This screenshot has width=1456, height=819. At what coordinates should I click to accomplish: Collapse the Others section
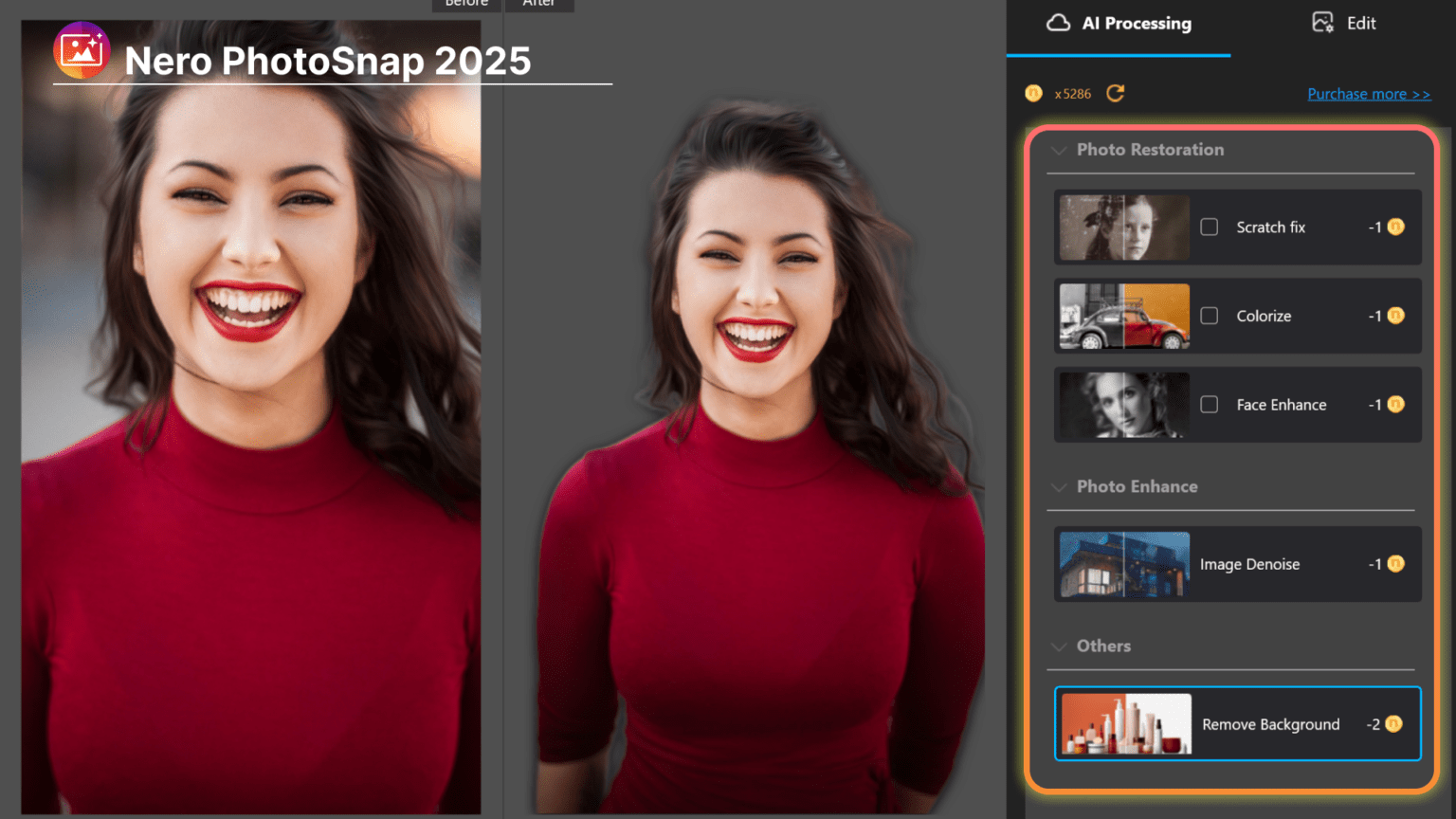(1059, 646)
